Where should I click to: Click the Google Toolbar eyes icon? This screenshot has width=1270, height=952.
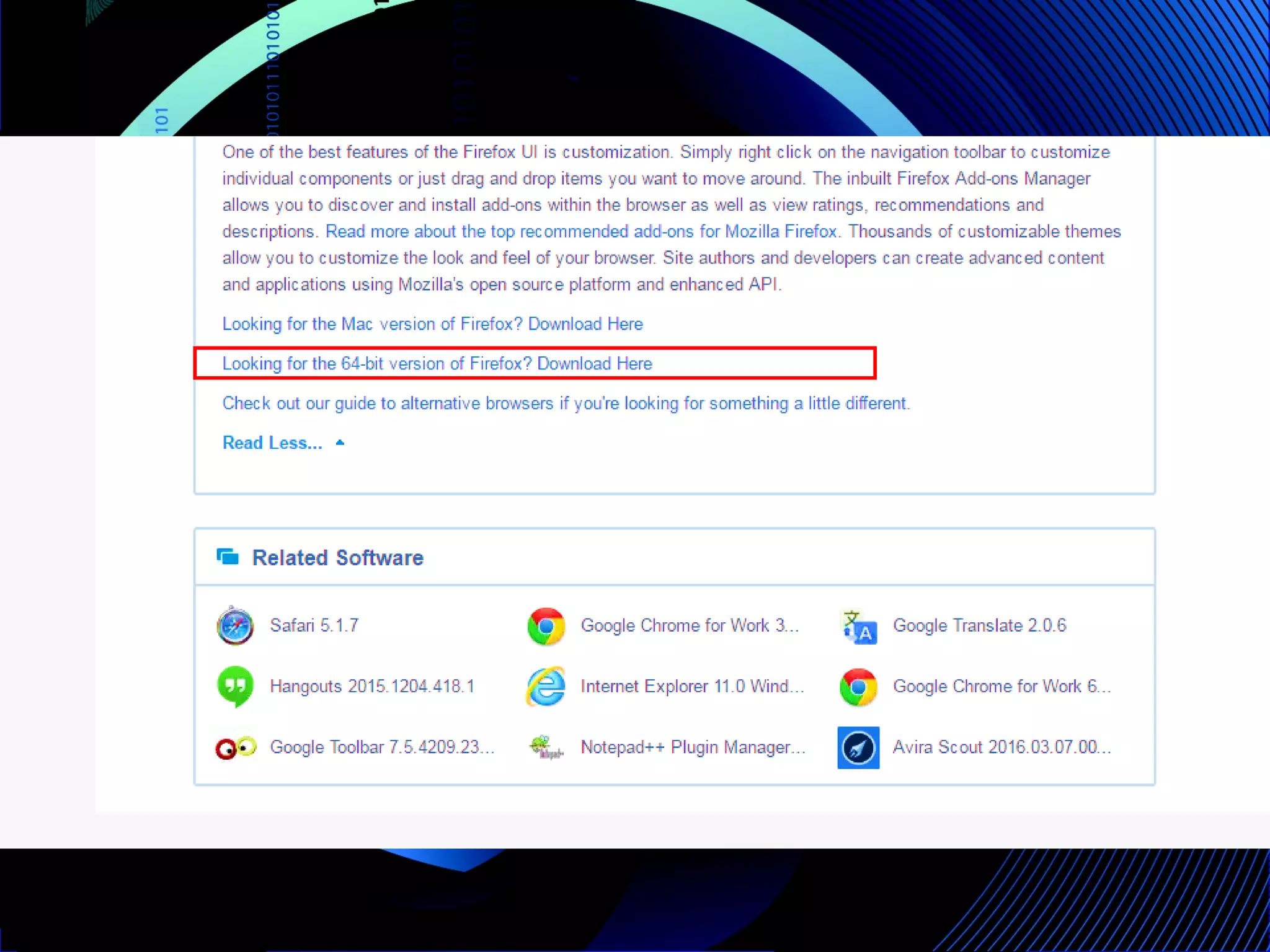click(x=236, y=747)
